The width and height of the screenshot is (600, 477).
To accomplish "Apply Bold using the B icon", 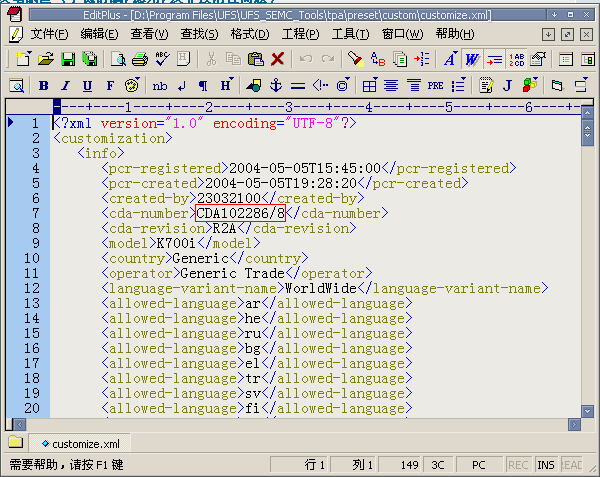I will (x=43, y=86).
